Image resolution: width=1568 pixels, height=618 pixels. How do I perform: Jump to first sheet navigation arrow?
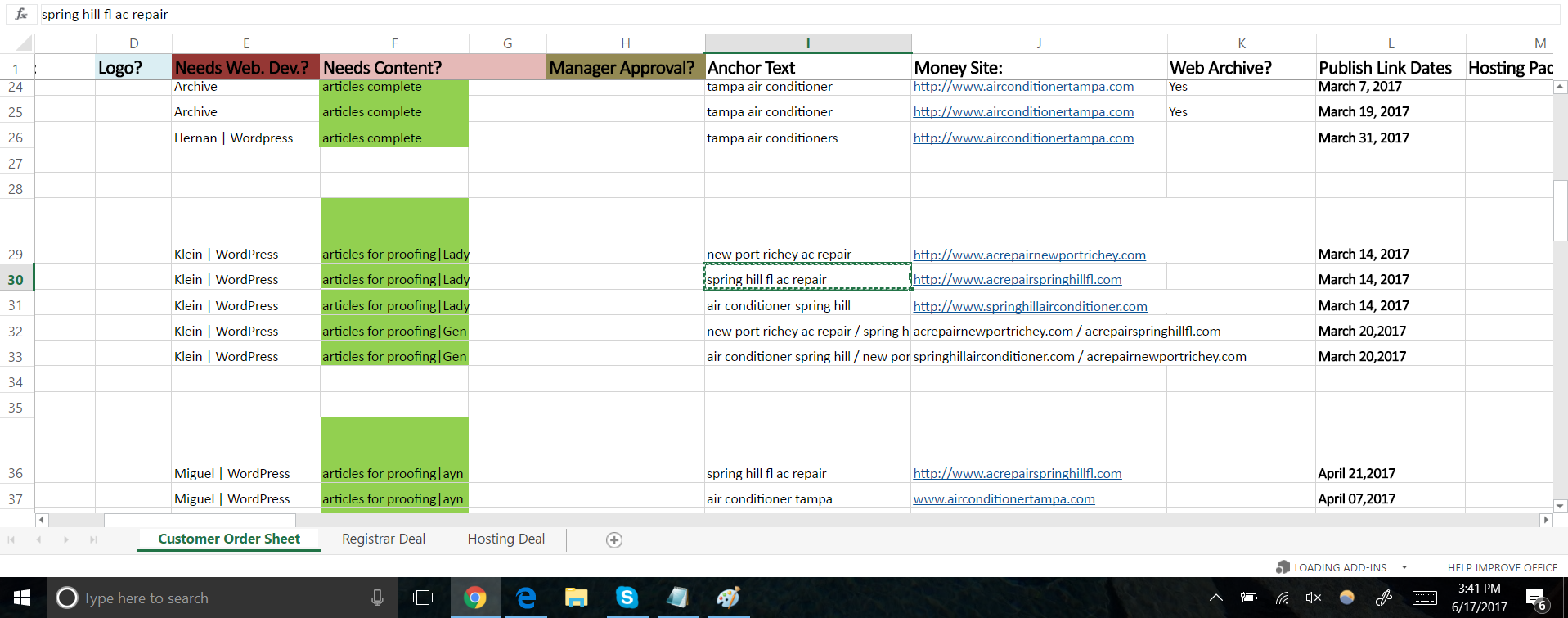11,539
